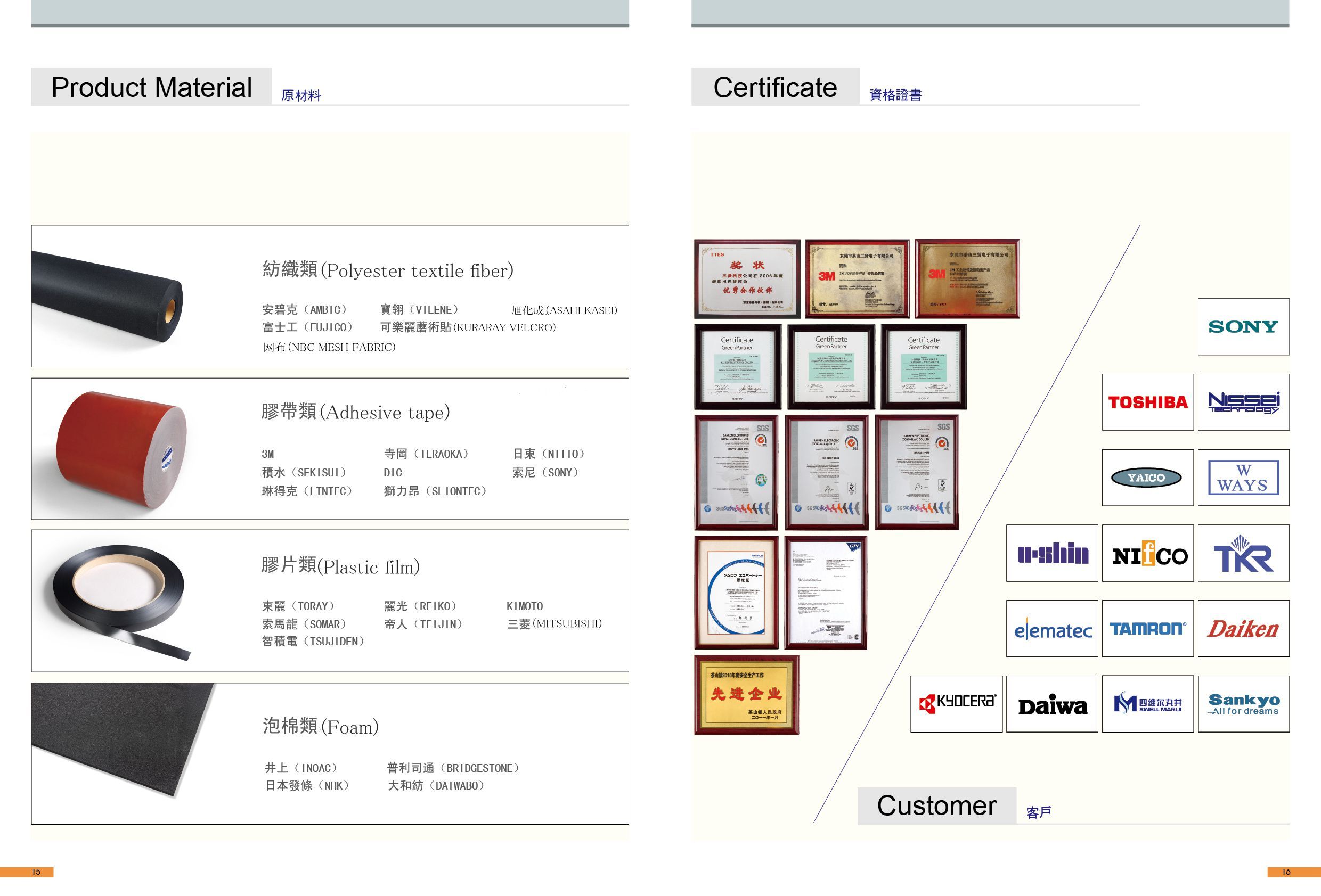Click the Foam section title
This screenshot has height=896, width=1321.
321,726
